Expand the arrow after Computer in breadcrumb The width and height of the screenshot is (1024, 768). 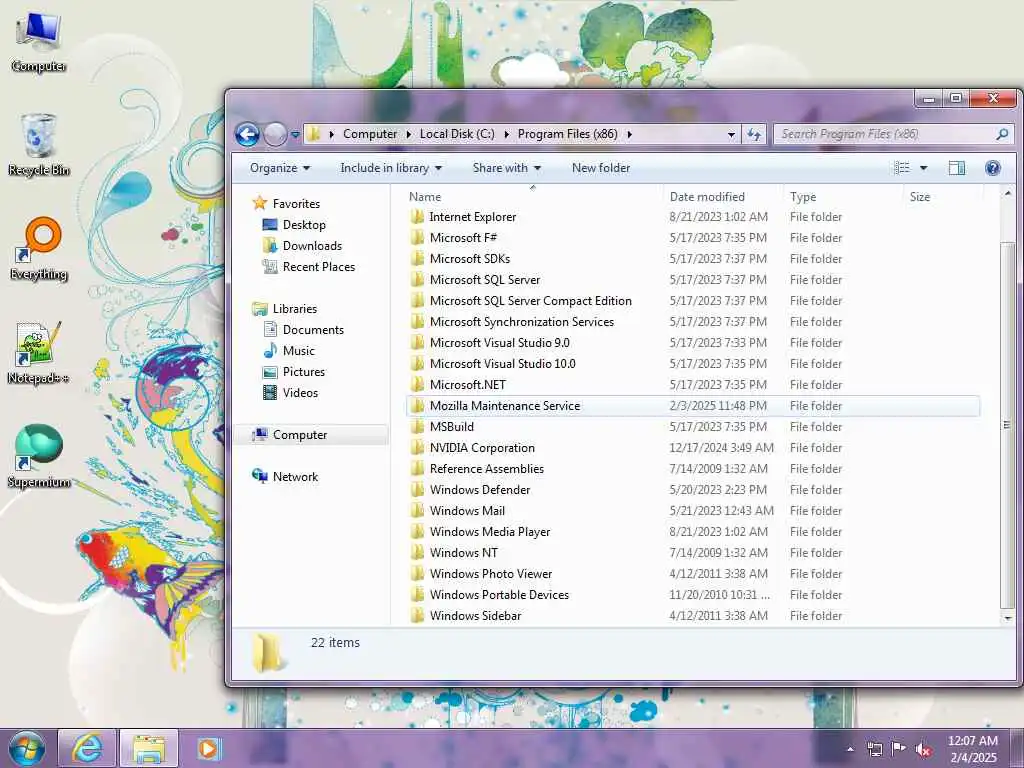408,135
